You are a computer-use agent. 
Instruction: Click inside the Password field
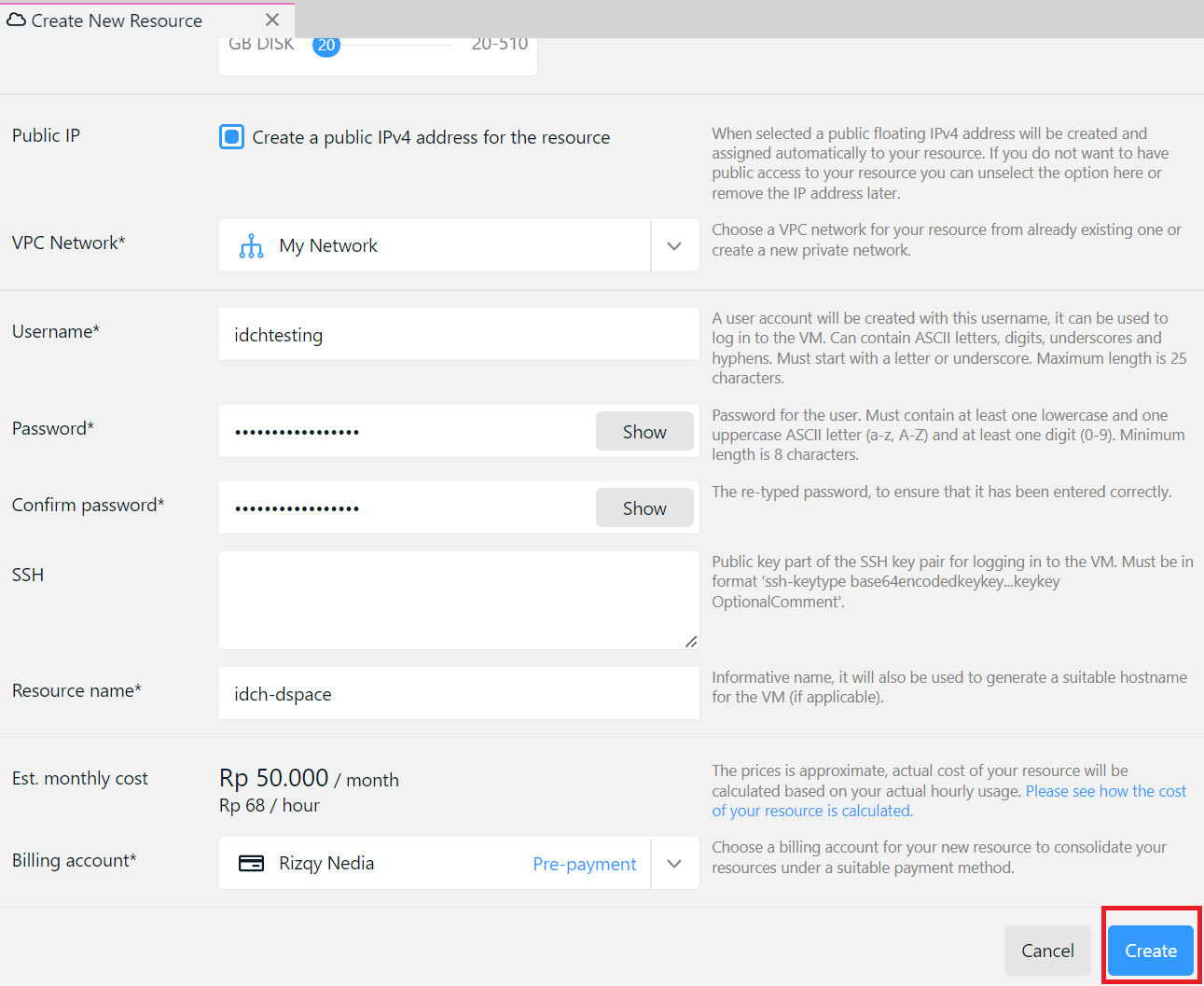[407, 432]
